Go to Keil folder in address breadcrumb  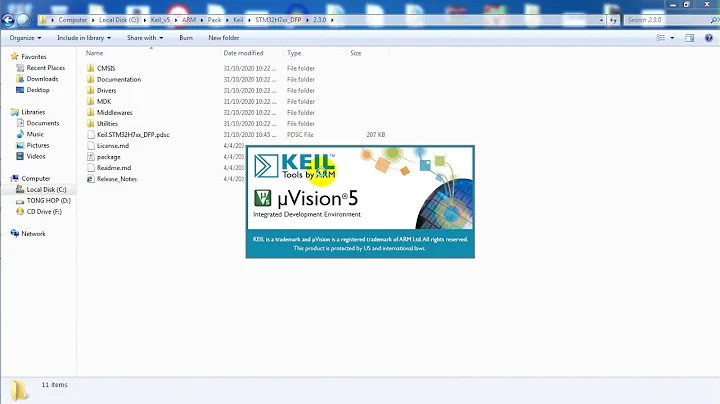click(238, 20)
